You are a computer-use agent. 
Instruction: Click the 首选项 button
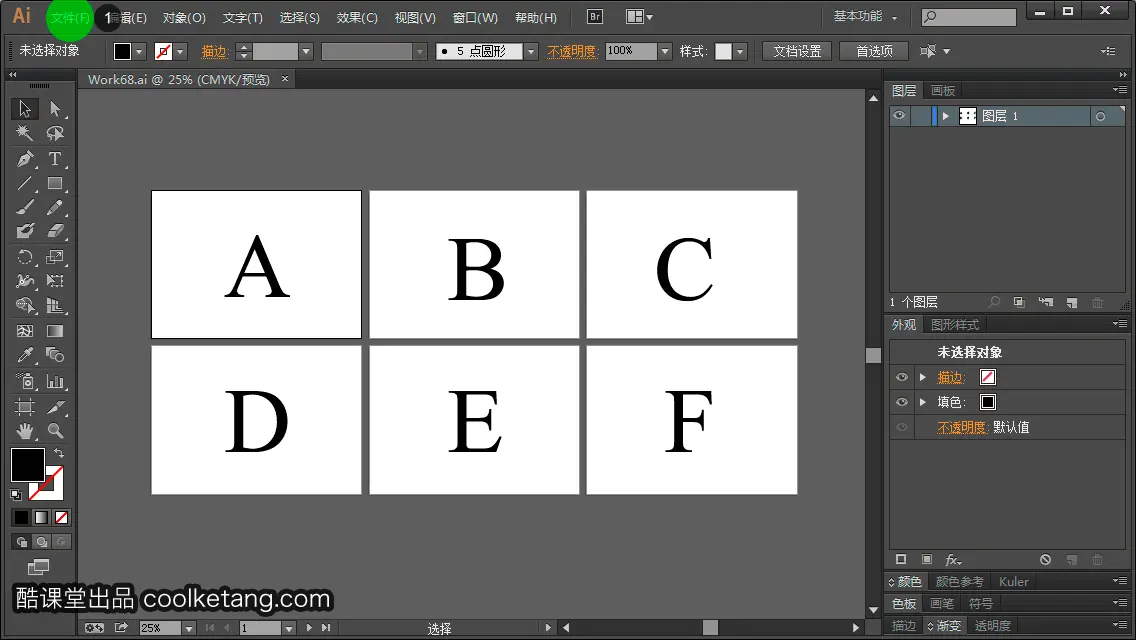874,51
